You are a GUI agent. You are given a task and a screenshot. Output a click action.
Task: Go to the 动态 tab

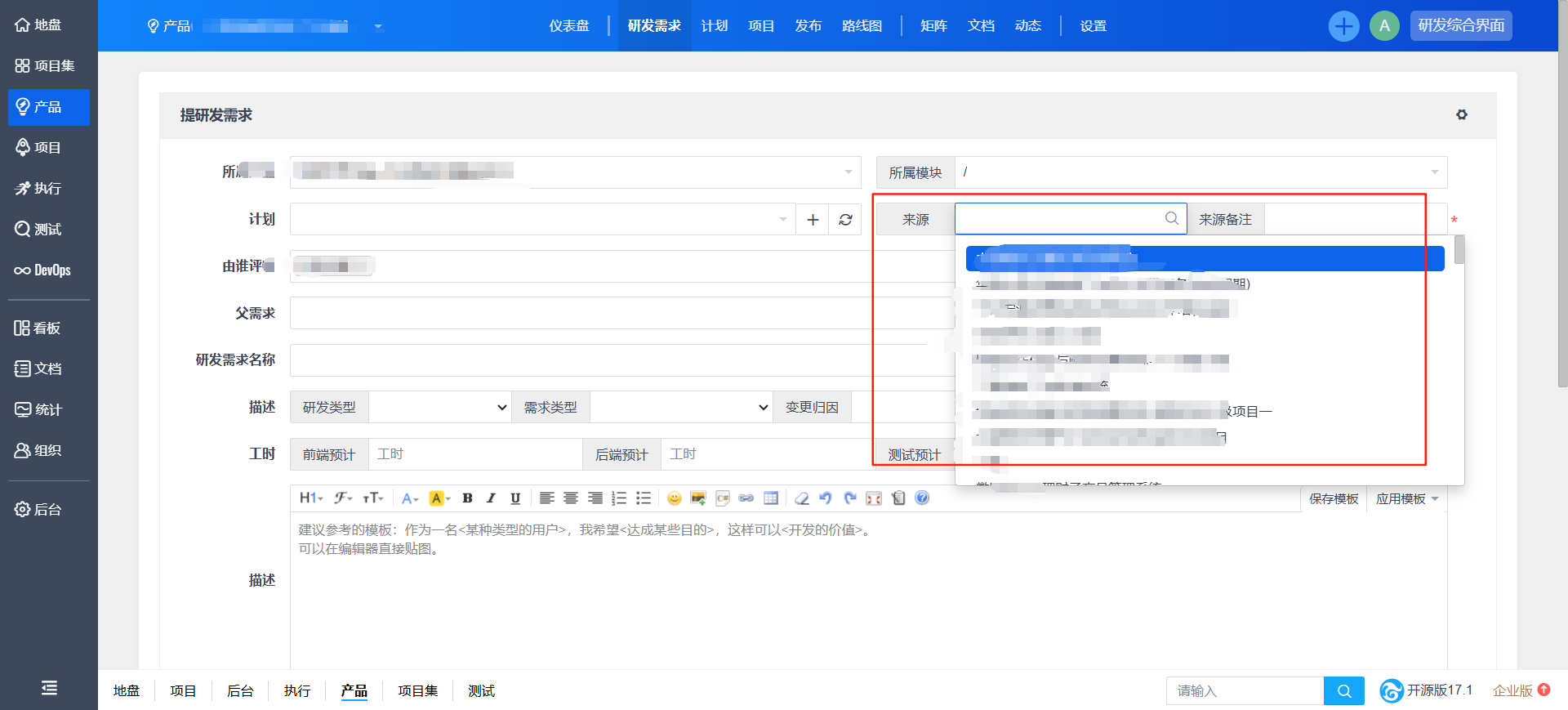click(x=1028, y=26)
